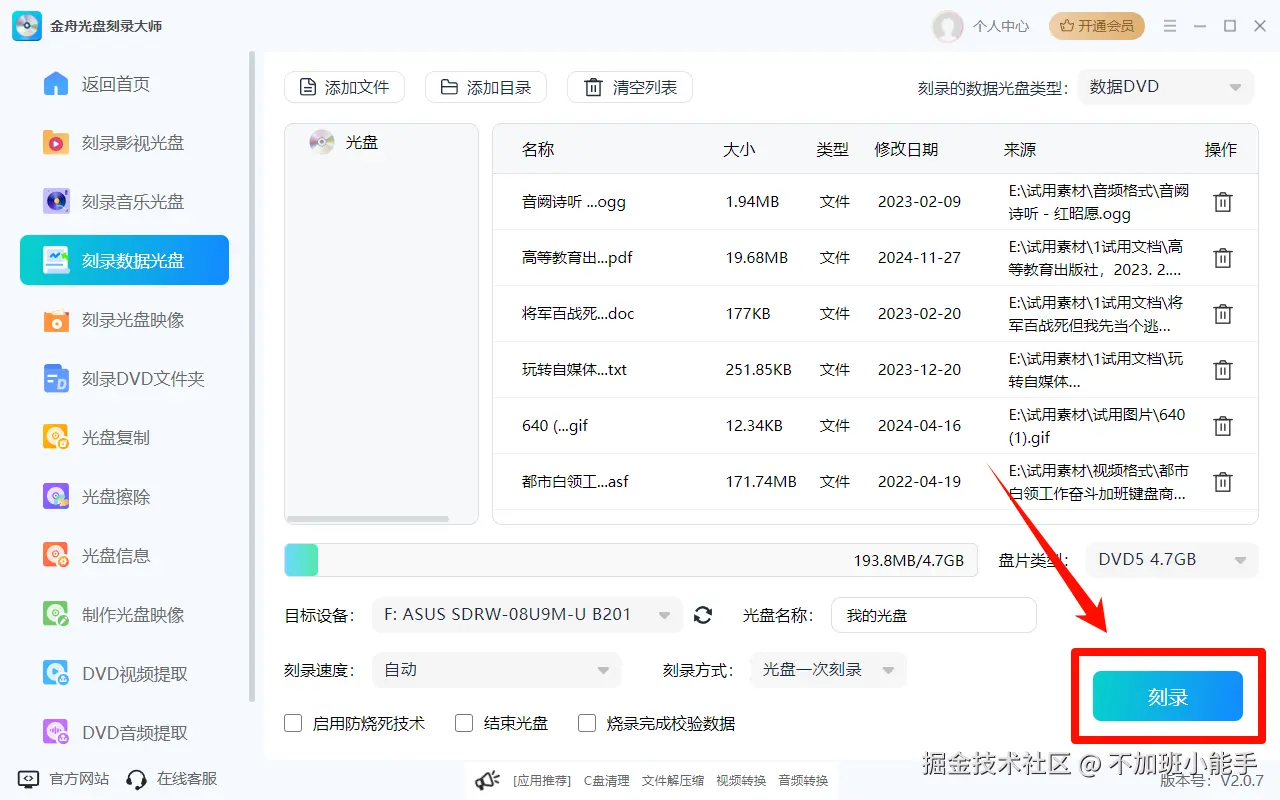Select the 刻录数据光盘 sidebar item
This screenshot has height=800, width=1280.
click(x=124, y=260)
